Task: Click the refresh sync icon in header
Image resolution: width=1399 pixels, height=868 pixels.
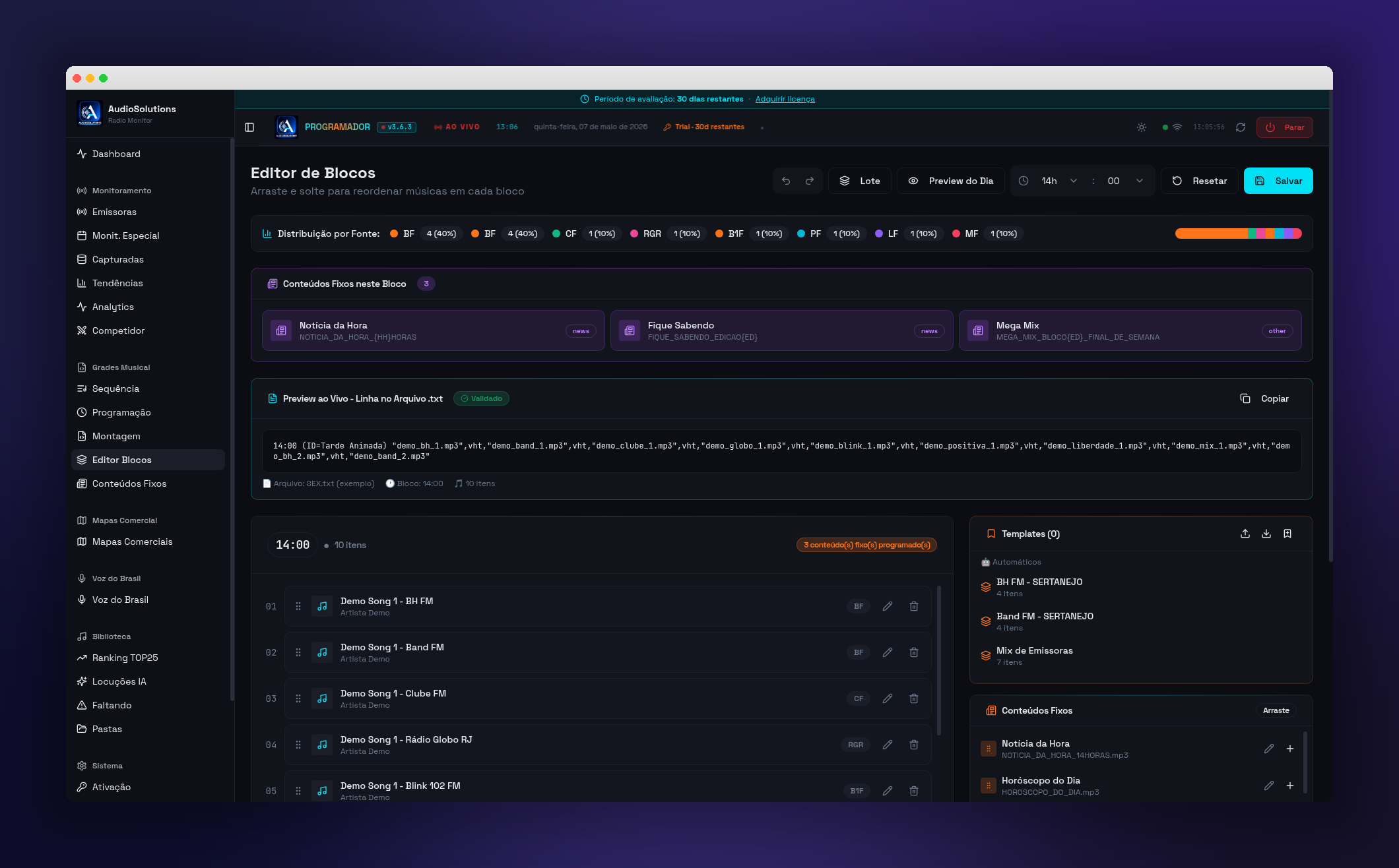Action: [1241, 127]
